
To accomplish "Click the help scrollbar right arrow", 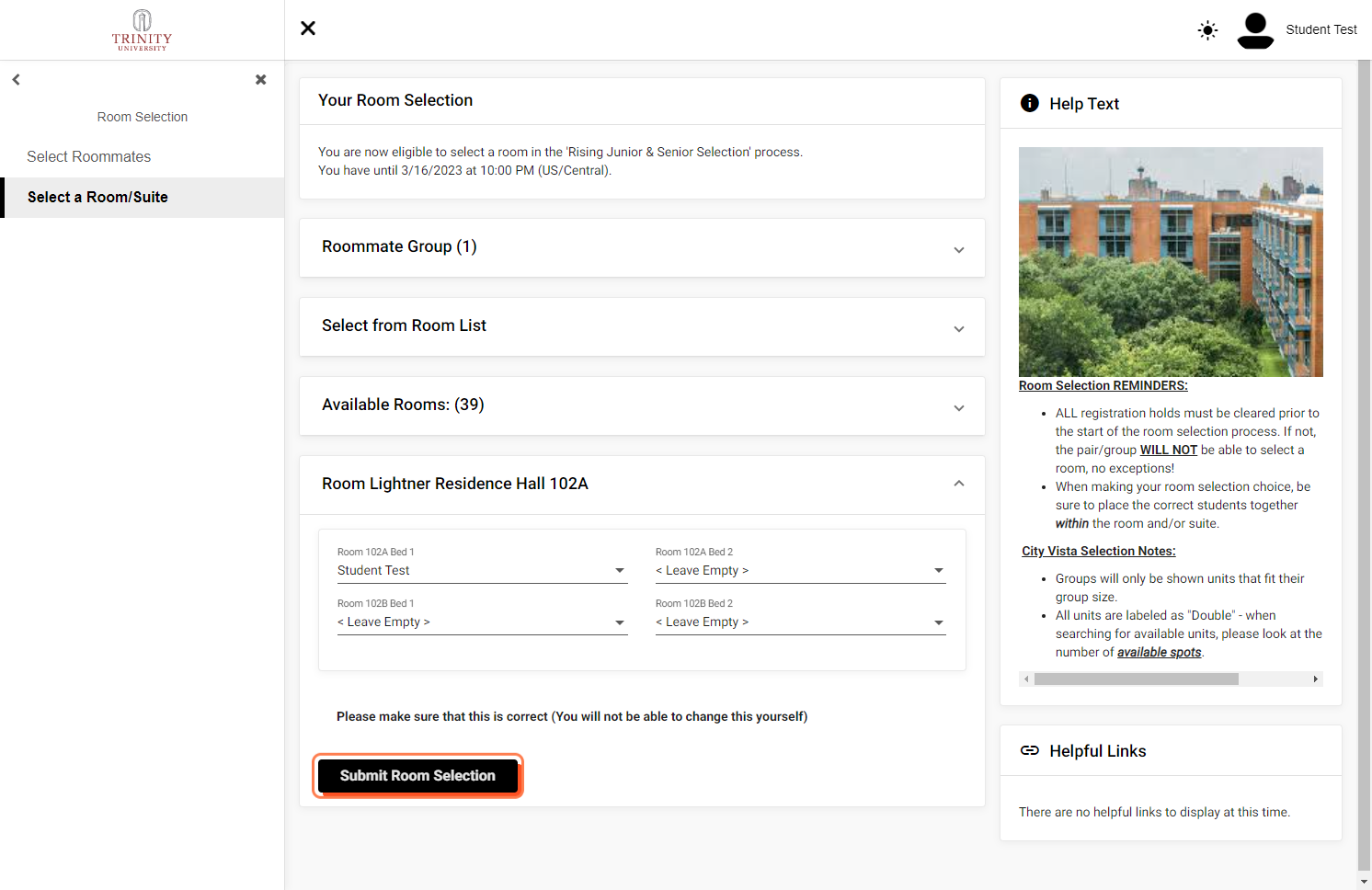I will pos(1316,679).
